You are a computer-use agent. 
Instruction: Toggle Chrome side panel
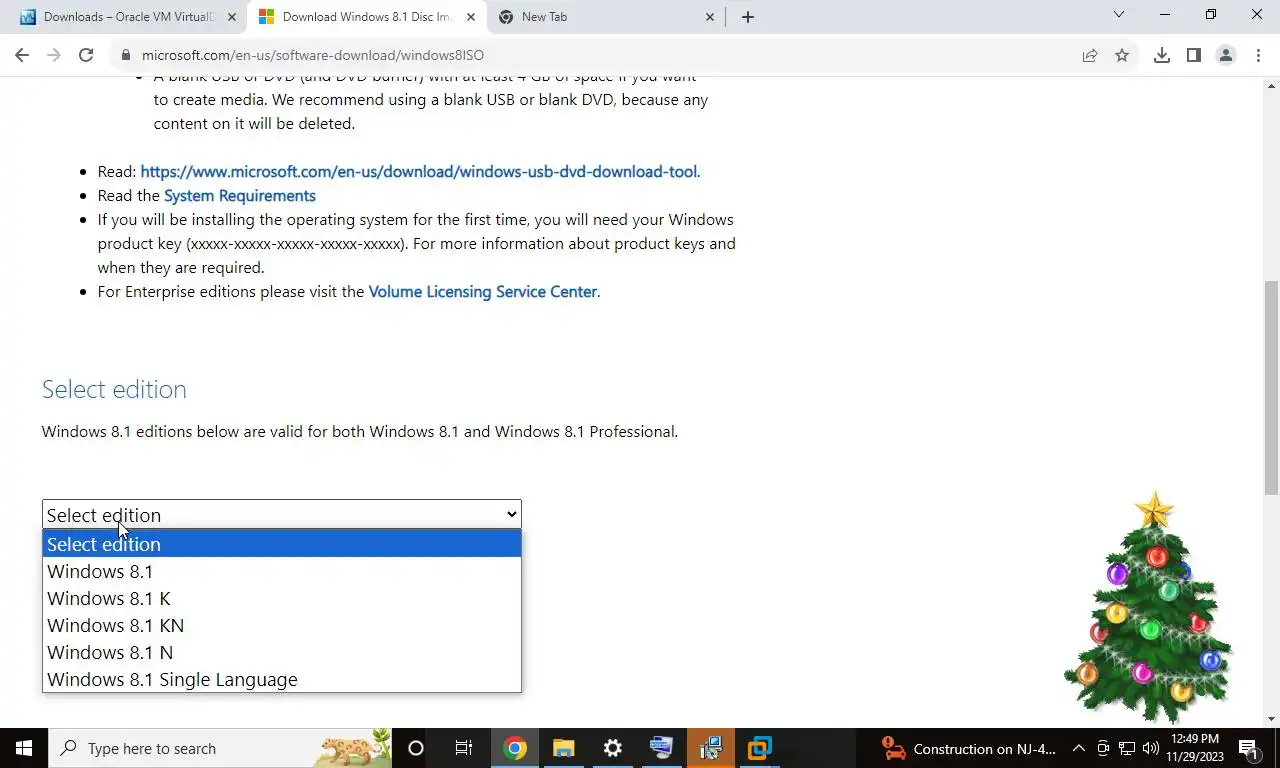(1194, 55)
